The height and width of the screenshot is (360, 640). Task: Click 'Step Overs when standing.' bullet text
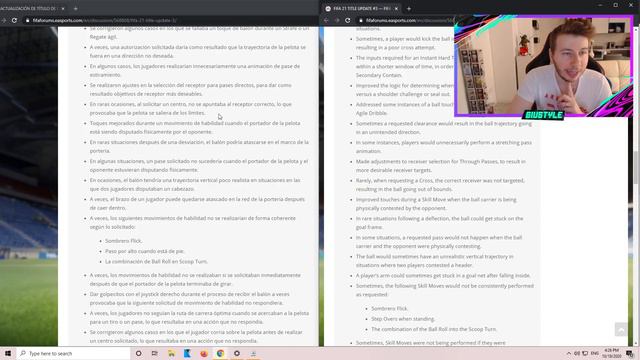(x=403, y=319)
